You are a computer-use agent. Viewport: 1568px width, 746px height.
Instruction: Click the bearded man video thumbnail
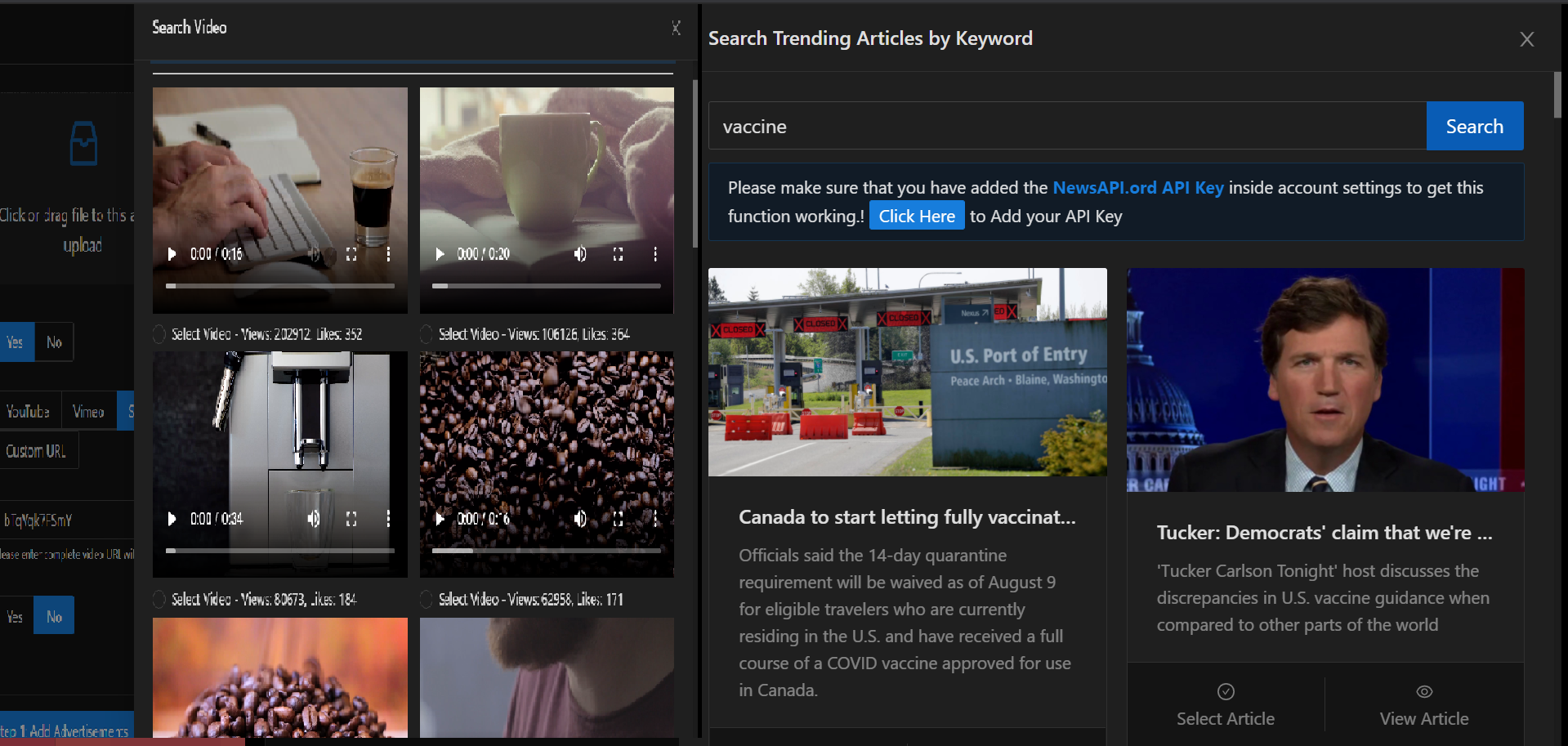(547, 678)
